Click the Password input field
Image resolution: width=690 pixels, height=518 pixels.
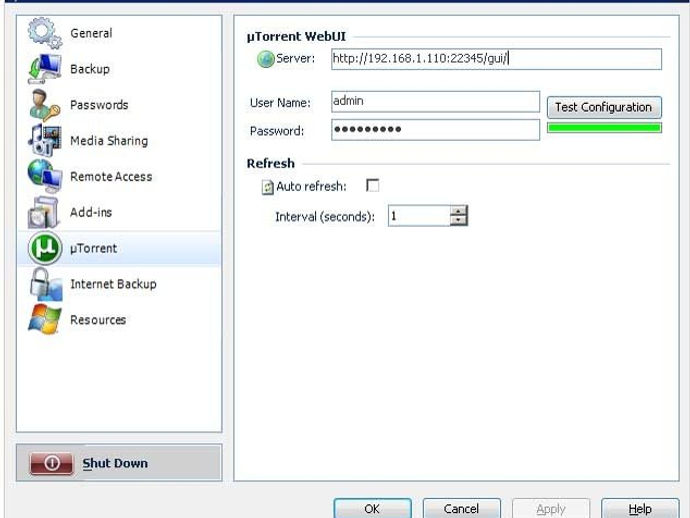(x=435, y=130)
